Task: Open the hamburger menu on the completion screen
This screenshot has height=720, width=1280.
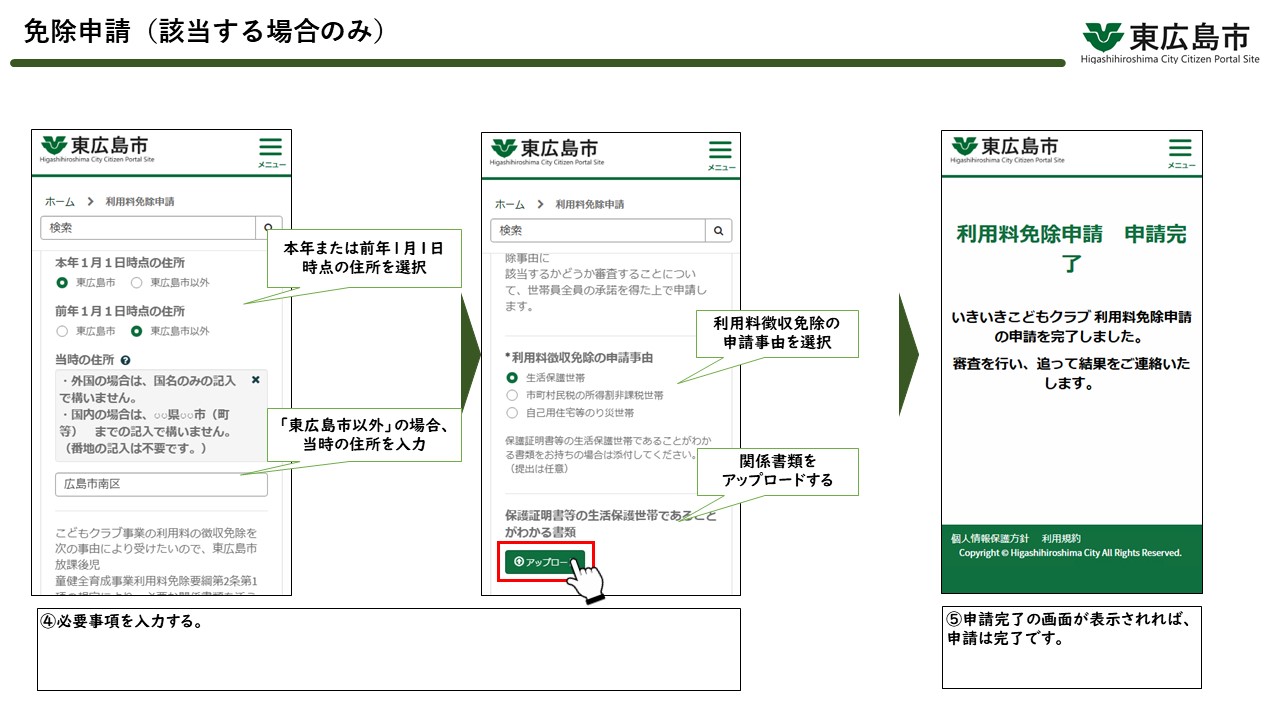Action: click(x=1182, y=146)
